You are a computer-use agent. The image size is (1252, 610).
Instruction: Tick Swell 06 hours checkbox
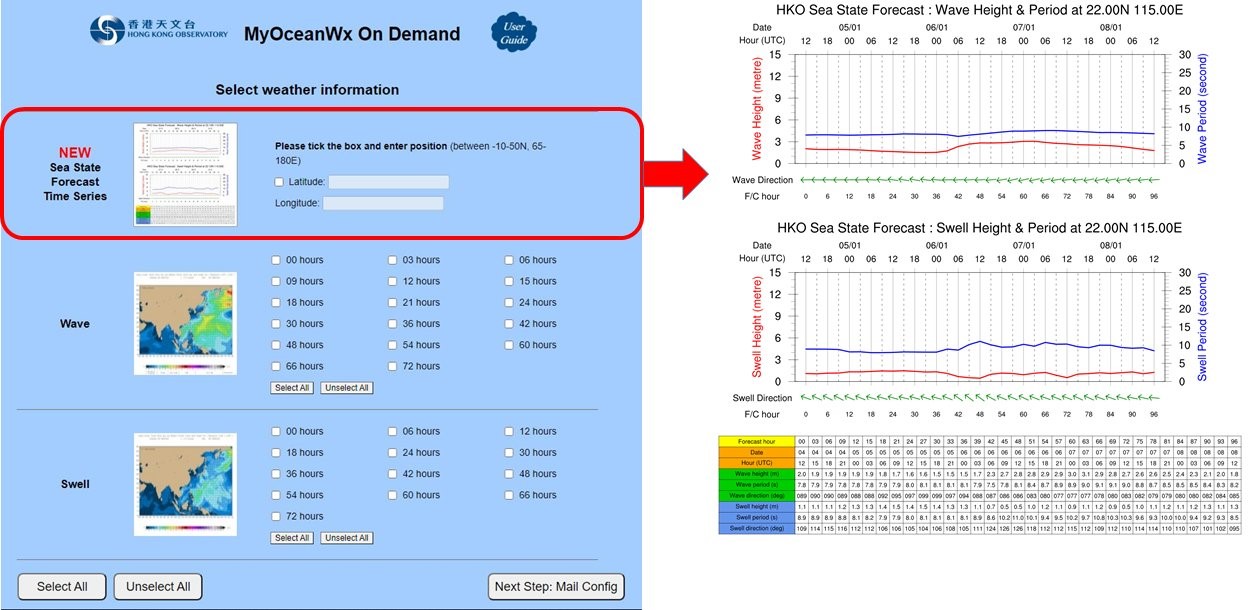point(394,431)
